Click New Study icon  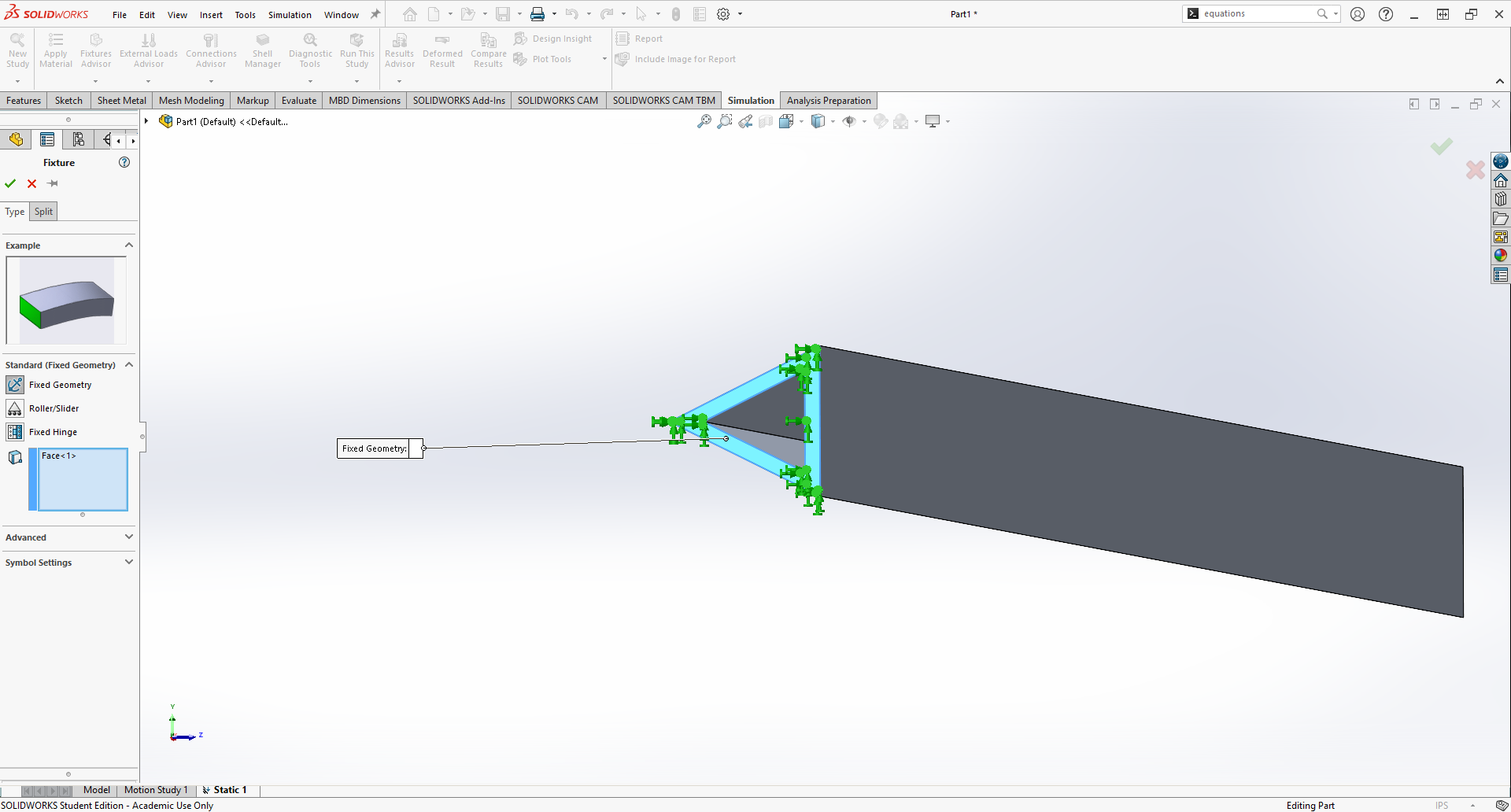17,51
